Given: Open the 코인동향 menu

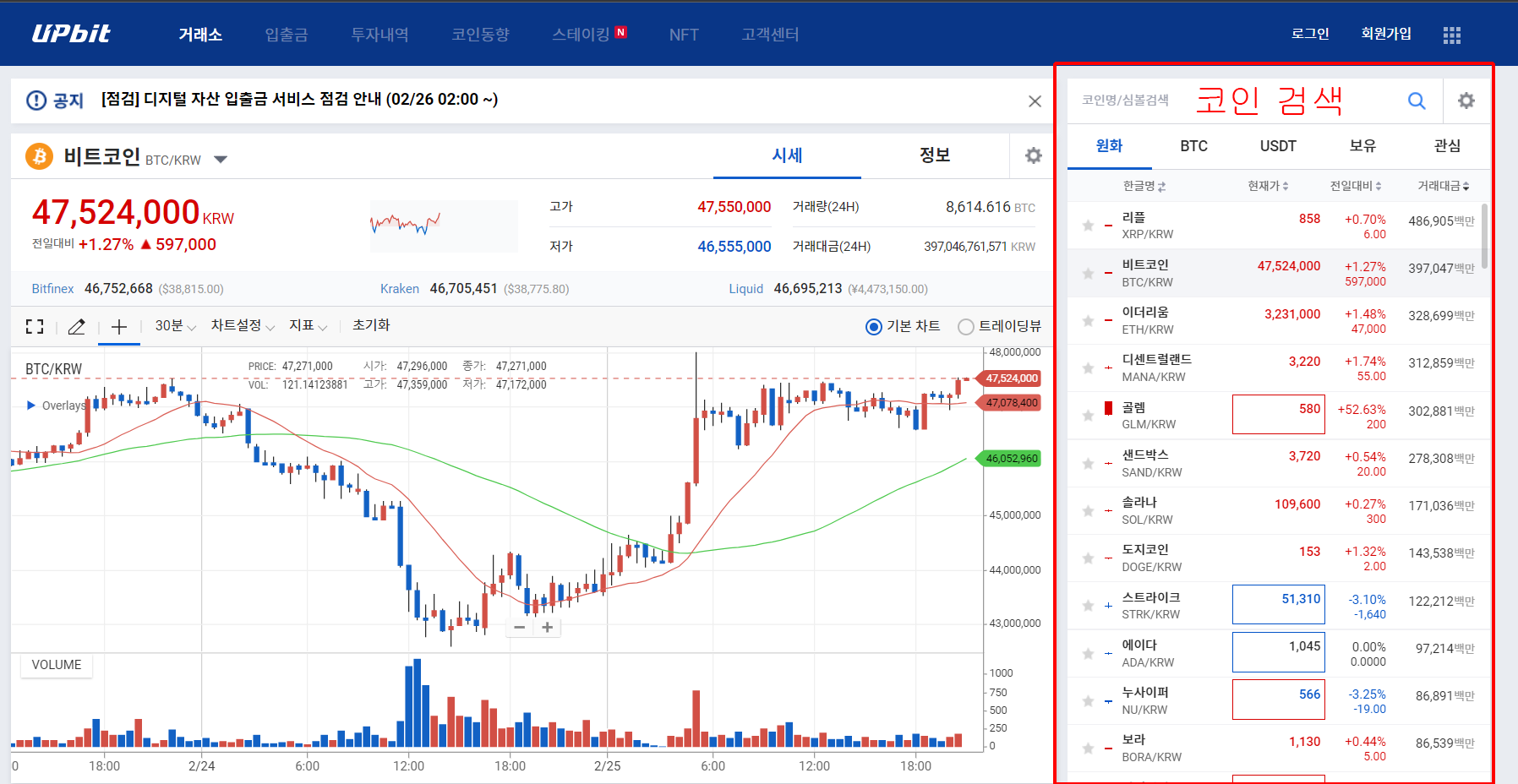Looking at the screenshot, I should [480, 35].
